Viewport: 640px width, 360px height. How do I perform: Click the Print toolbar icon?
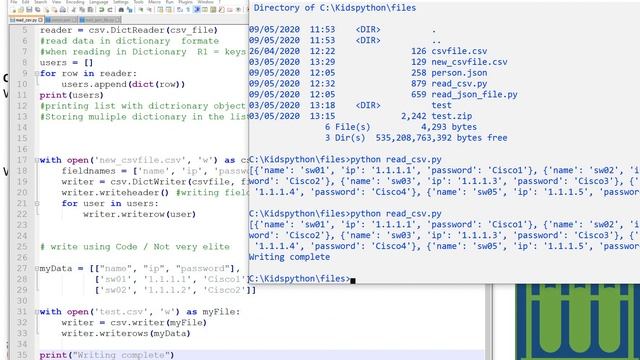click(x=62, y=9)
